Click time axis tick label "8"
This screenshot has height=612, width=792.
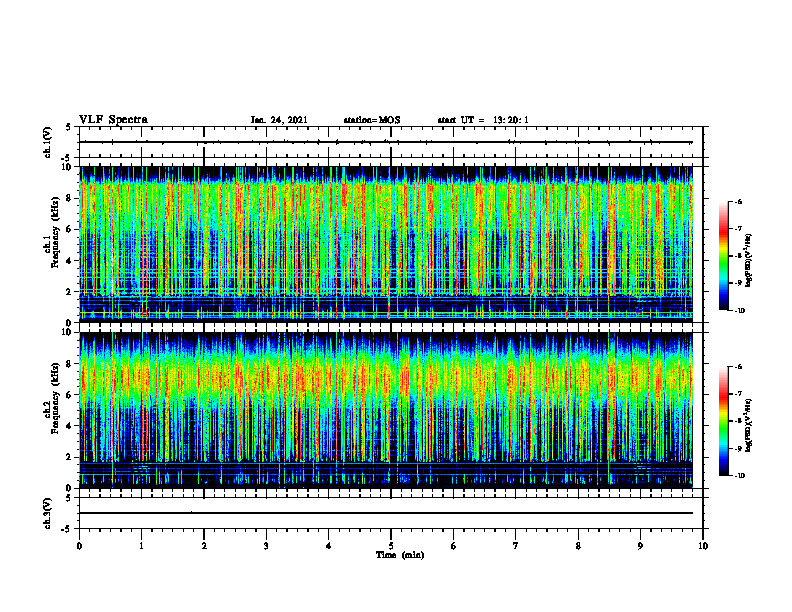578,546
